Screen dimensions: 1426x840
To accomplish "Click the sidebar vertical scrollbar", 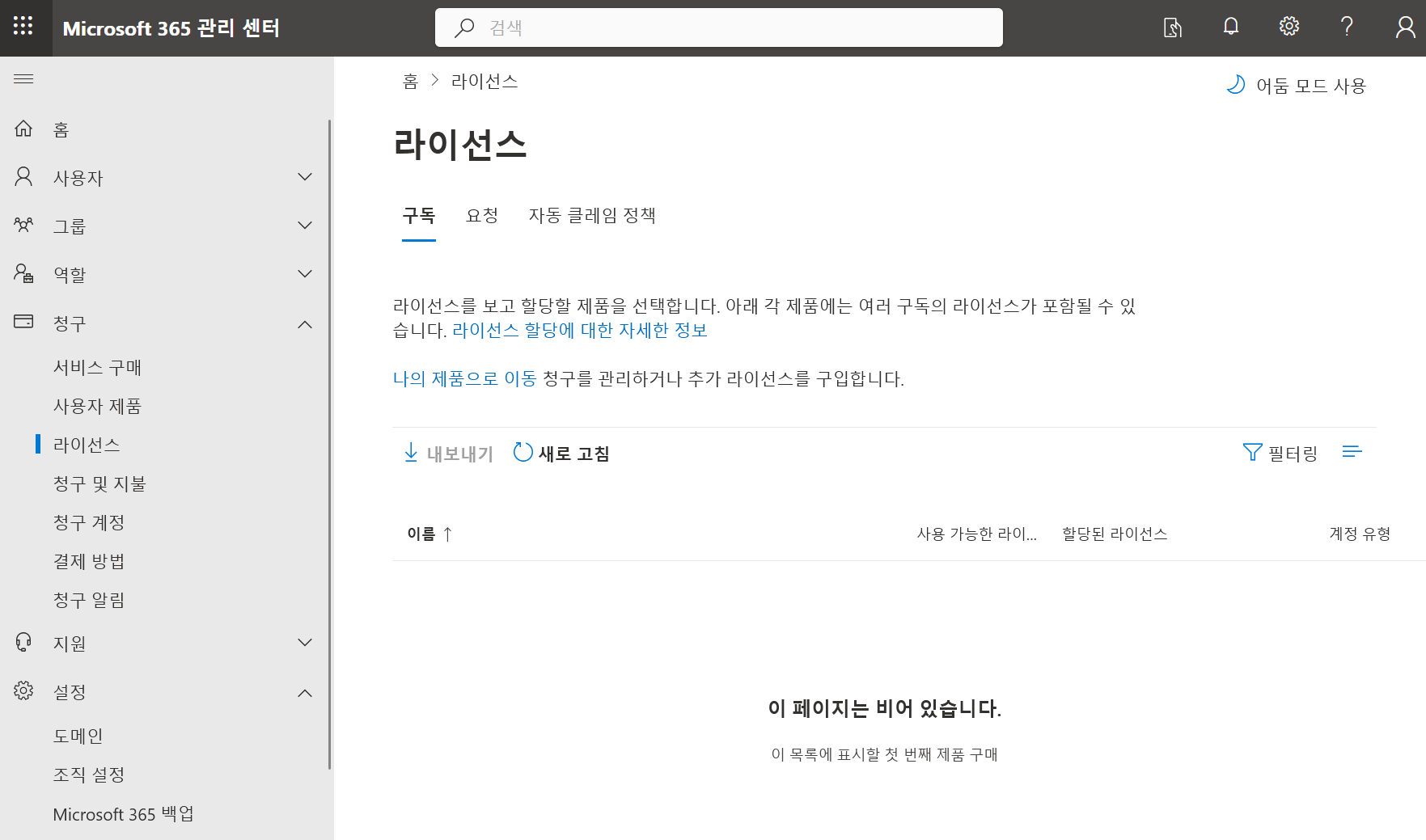I will point(330,445).
